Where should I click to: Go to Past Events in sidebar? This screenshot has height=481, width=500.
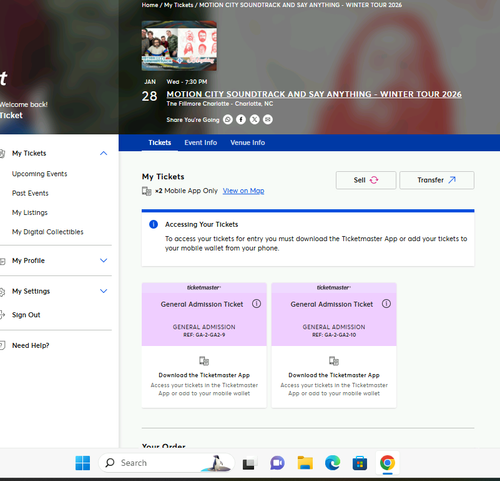[x=30, y=193]
